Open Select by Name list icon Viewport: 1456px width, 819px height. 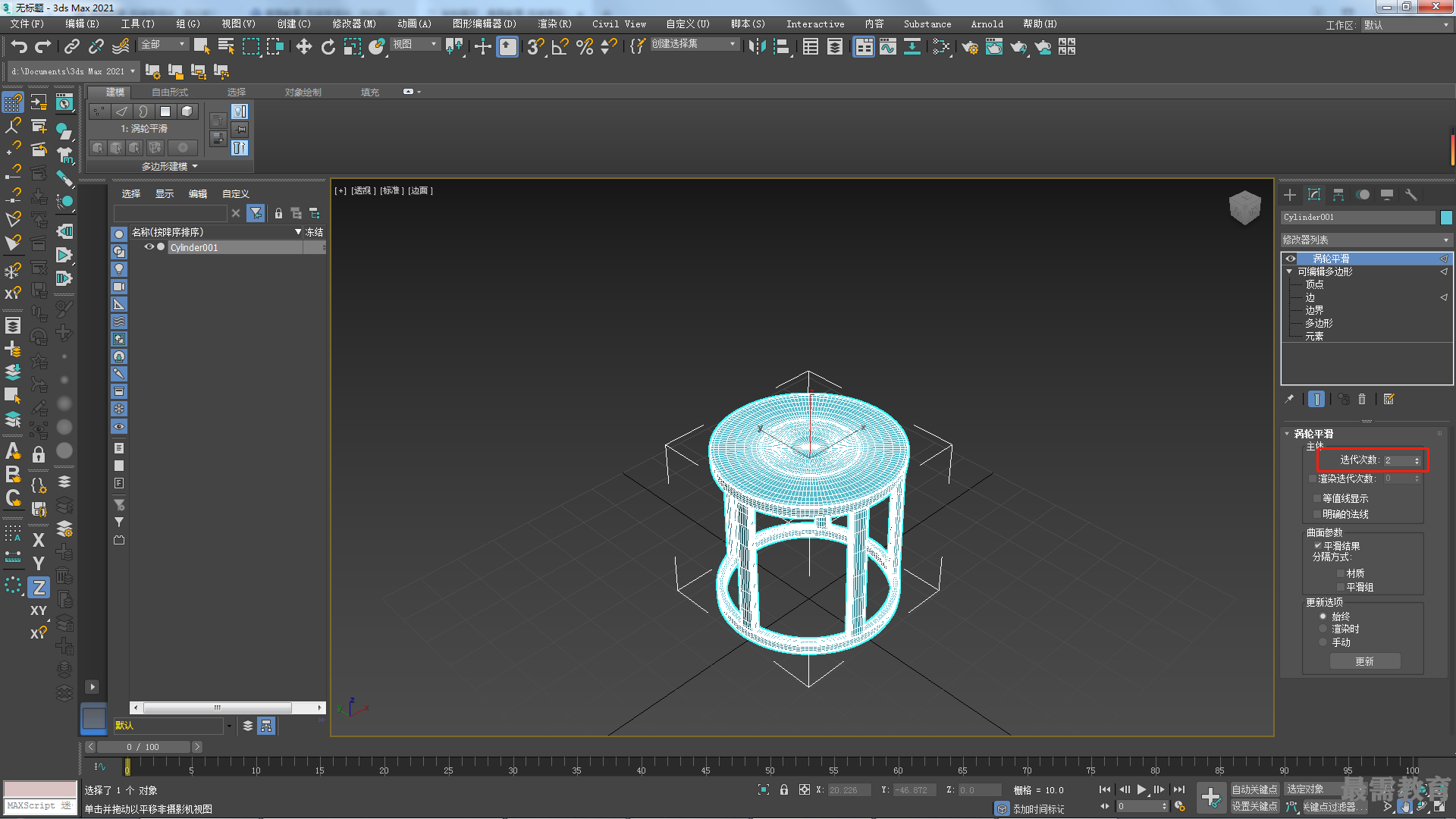pyautogui.click(x=226, y=47)
